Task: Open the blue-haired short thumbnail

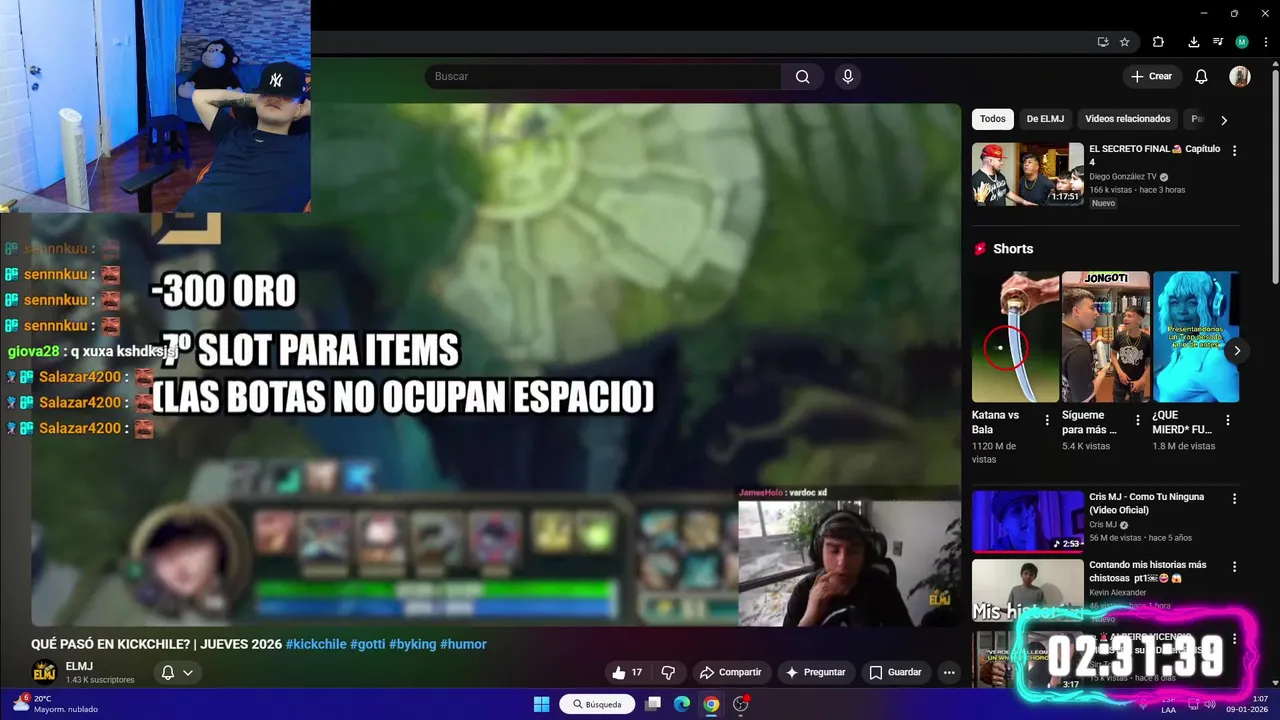Action: coord(1196,337)
